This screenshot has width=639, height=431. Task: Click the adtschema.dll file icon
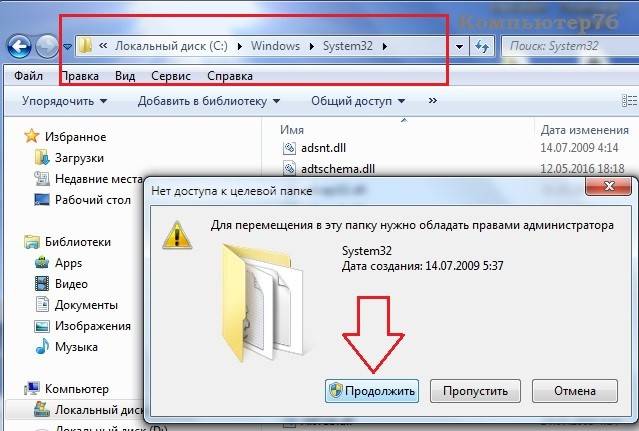289,168
